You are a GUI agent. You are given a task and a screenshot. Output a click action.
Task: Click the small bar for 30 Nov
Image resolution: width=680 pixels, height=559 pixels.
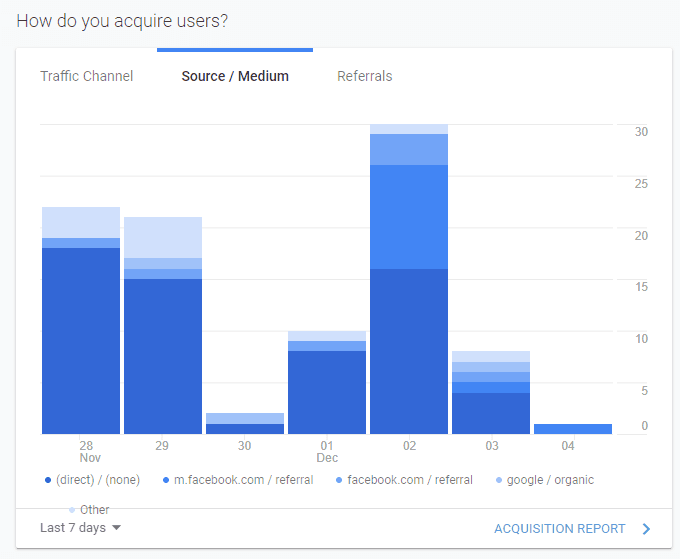pyautogui.click(x=245, y=424)
